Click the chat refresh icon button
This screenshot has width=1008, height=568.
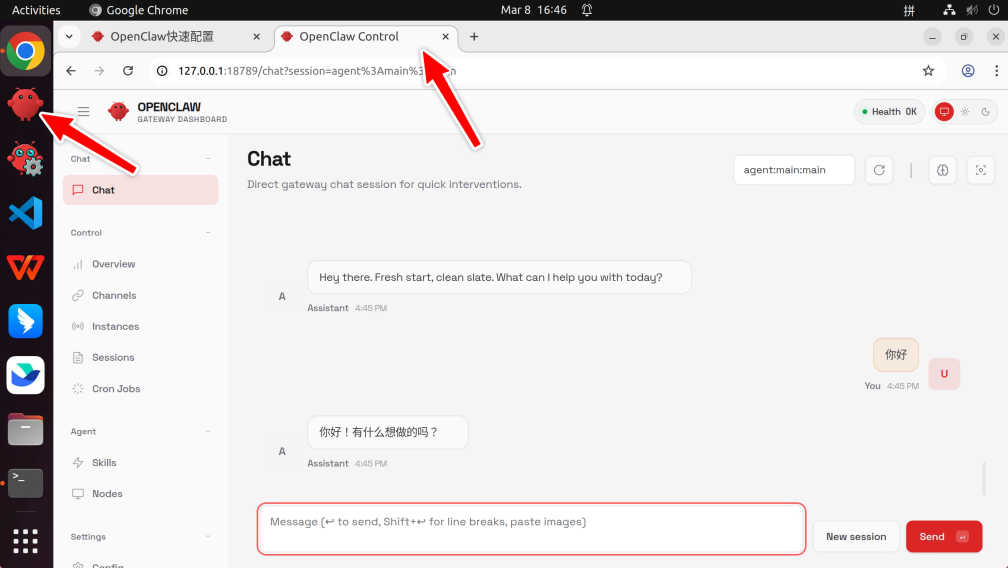879,170
